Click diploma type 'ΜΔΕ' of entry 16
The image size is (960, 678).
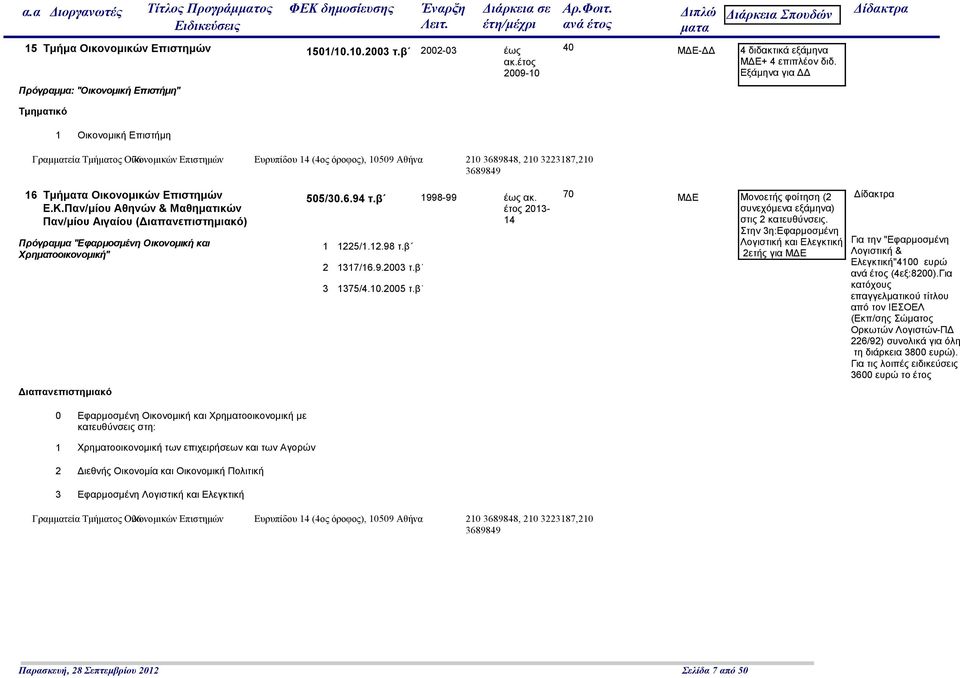(688, 198)
